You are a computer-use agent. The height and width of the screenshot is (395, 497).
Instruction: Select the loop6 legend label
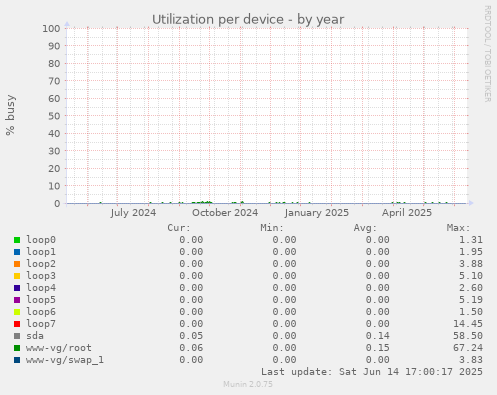pos(41,312)
